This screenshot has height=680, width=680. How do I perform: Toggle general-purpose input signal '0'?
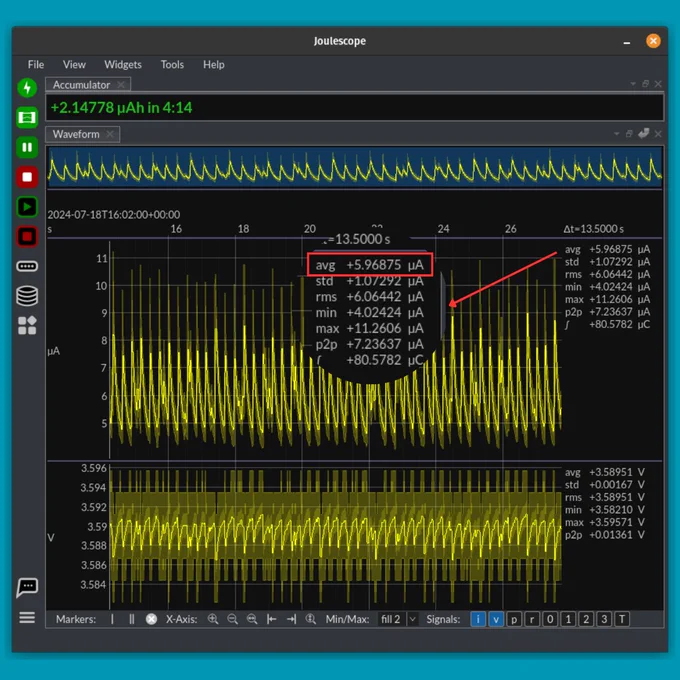tap(550, 619)
